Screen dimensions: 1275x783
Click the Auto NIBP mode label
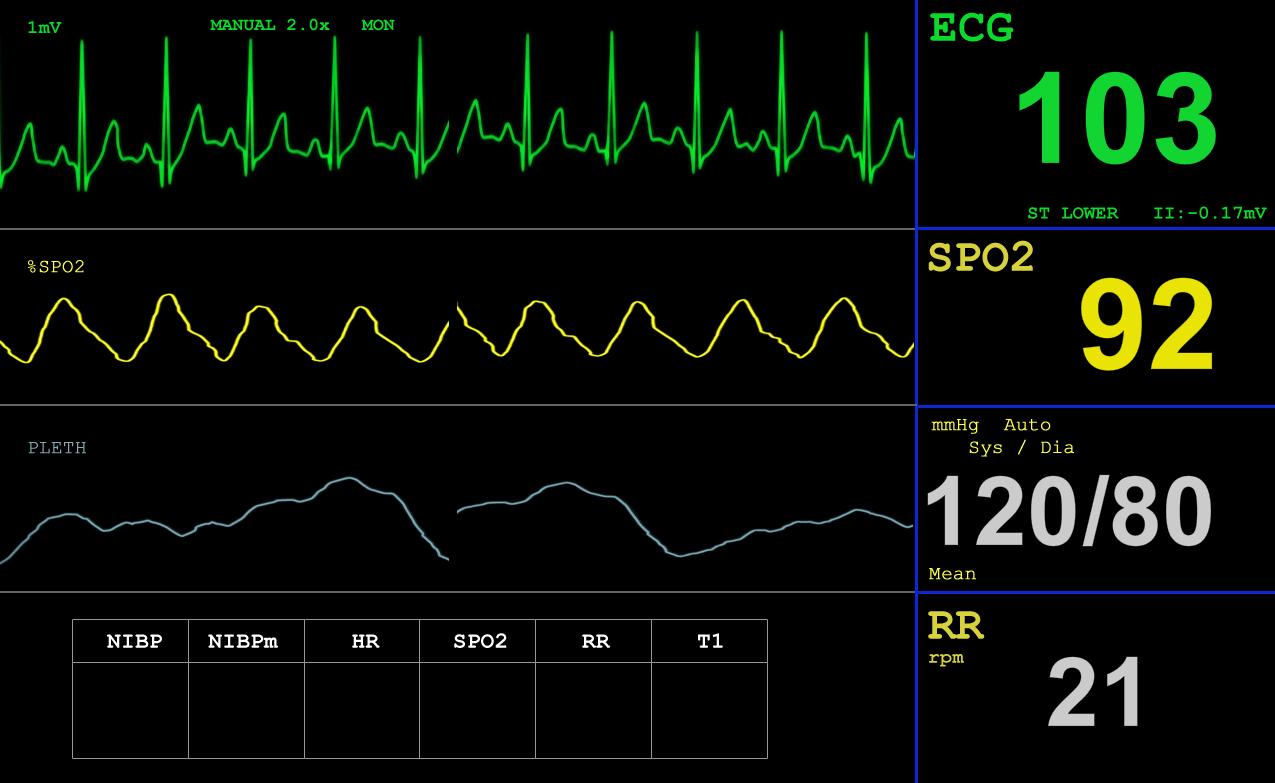1027,425
